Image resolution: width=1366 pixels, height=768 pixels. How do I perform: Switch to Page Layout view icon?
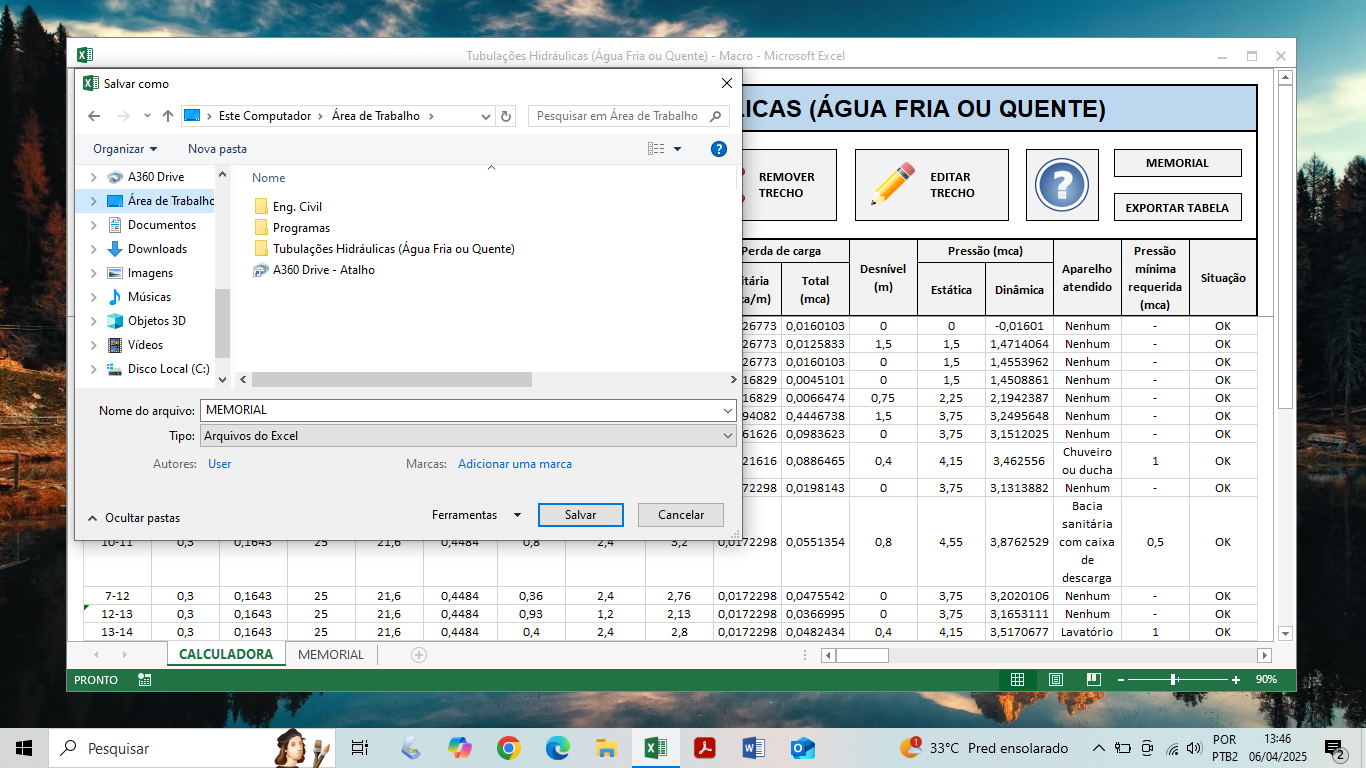pyautogui.click(x=1055, y=680)
